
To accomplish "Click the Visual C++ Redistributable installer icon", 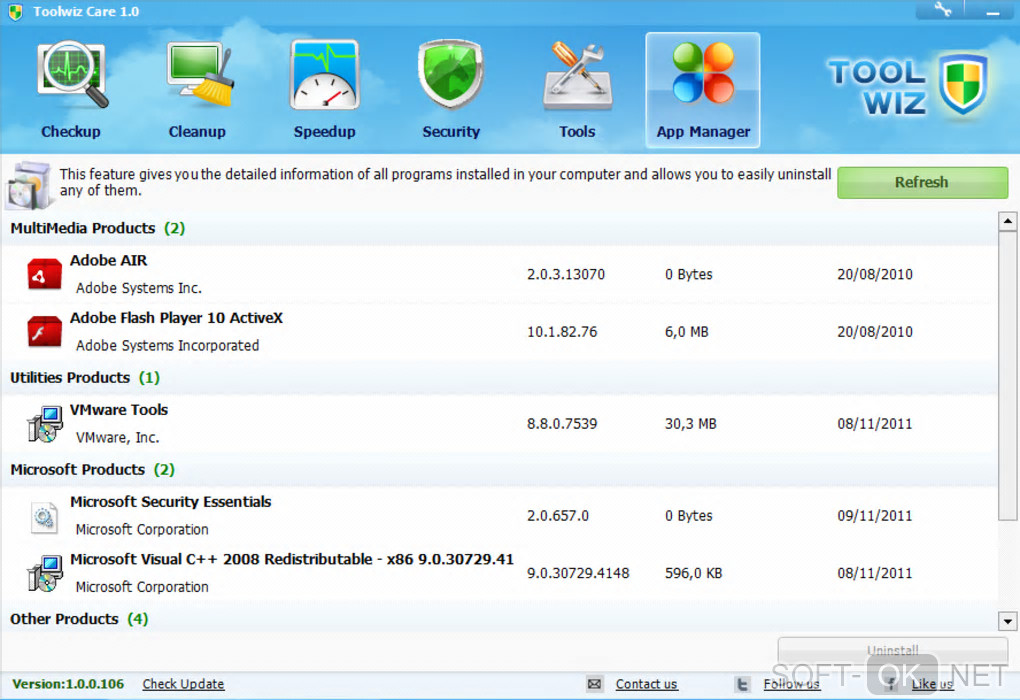I will coord(44,572).
